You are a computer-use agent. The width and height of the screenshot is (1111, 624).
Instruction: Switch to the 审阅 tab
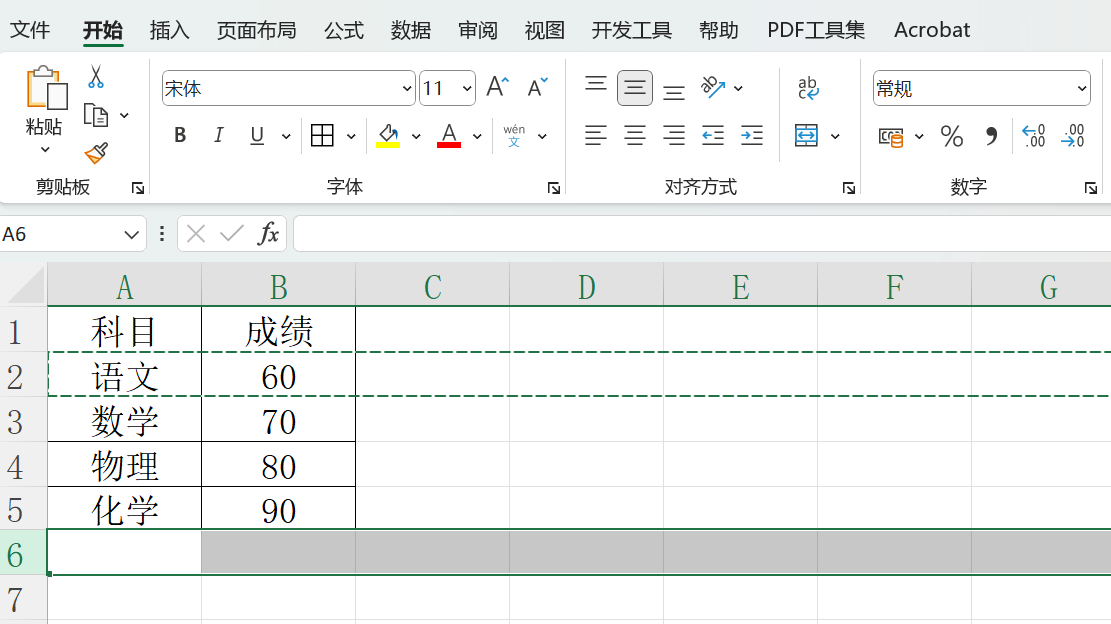tap(478, 30)
